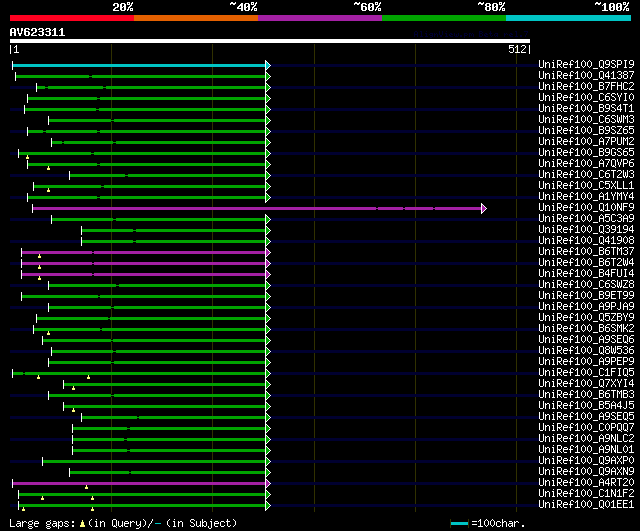Click the white AV623311 query sequence bar
Screen dimensions: 640x531
click(269, 41)
